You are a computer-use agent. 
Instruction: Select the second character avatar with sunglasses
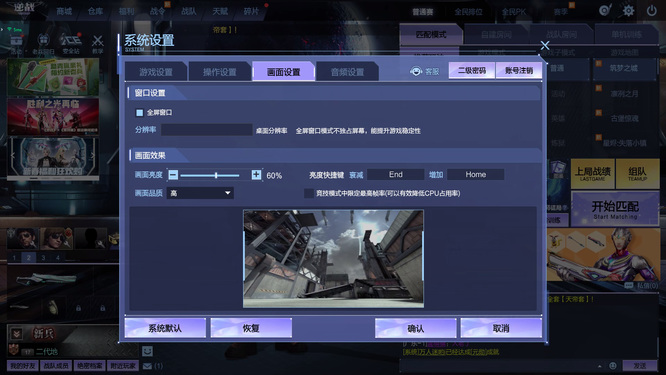(56, 238)
